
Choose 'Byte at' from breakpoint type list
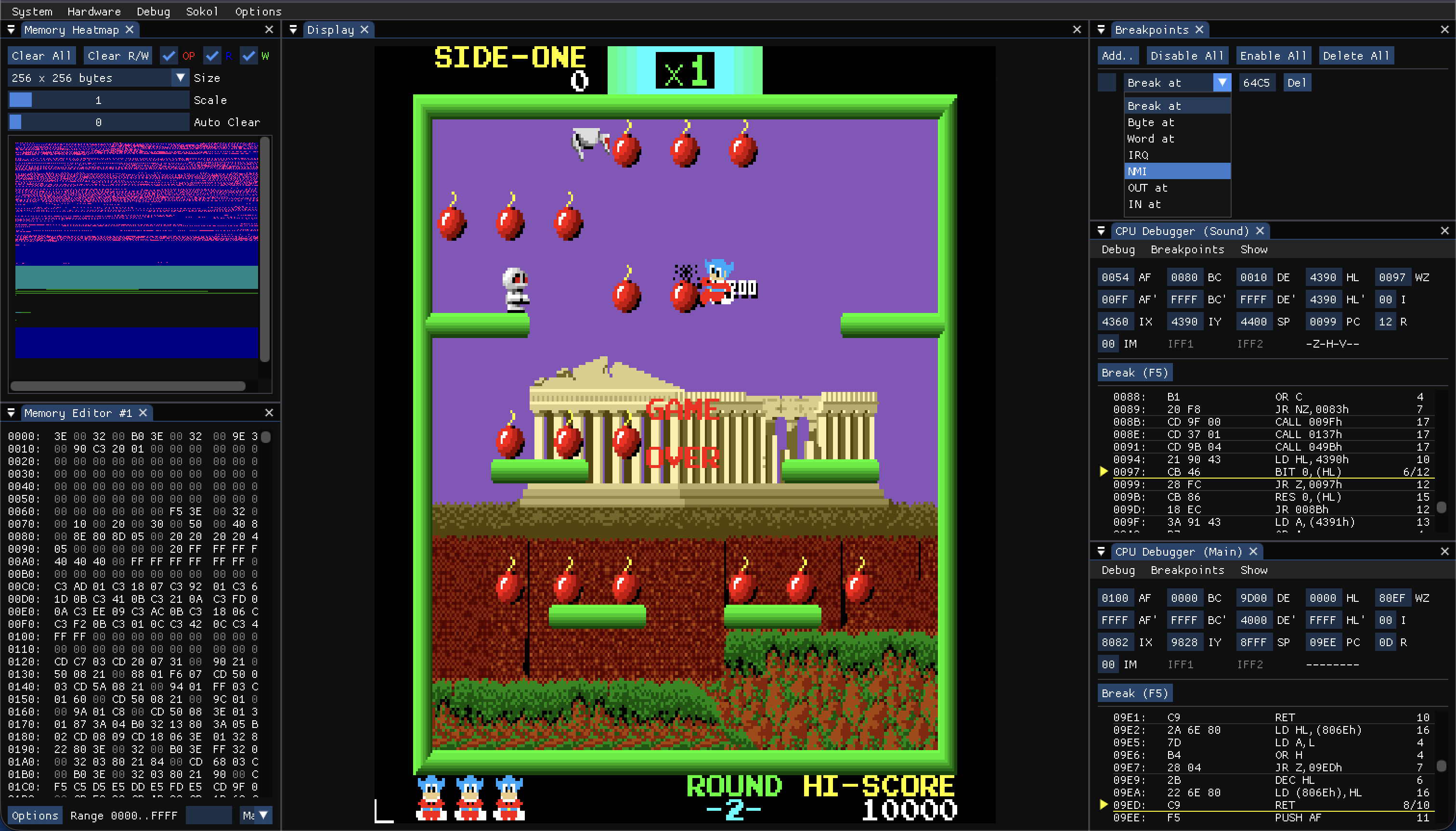[1178, 122]
